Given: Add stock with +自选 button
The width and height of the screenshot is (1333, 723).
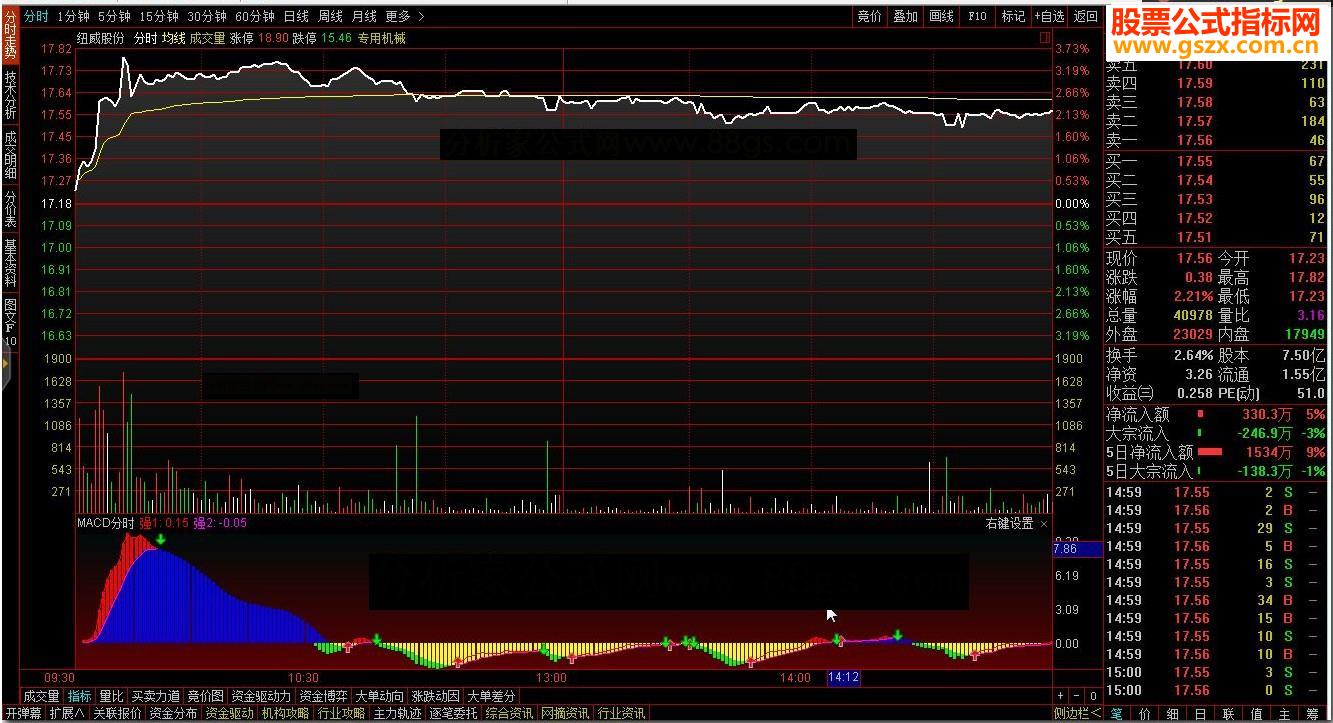Looking at the screenshot, I should point(1049,16).
